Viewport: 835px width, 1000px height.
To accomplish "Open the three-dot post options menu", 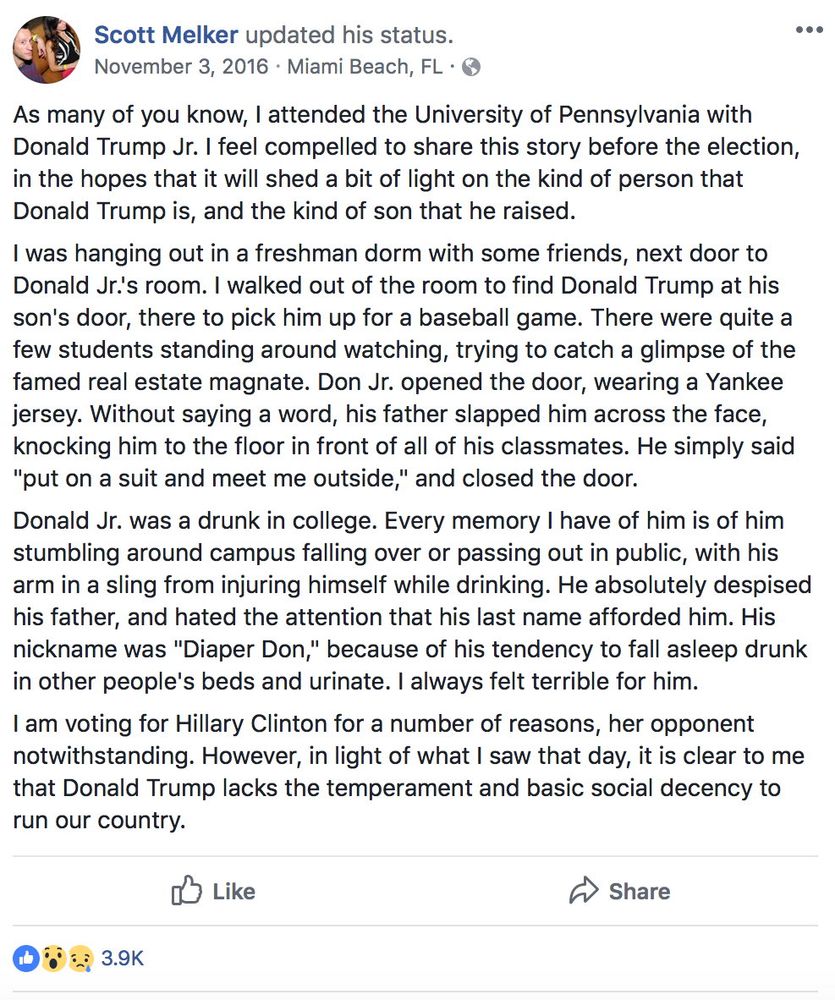I will 809,30.
